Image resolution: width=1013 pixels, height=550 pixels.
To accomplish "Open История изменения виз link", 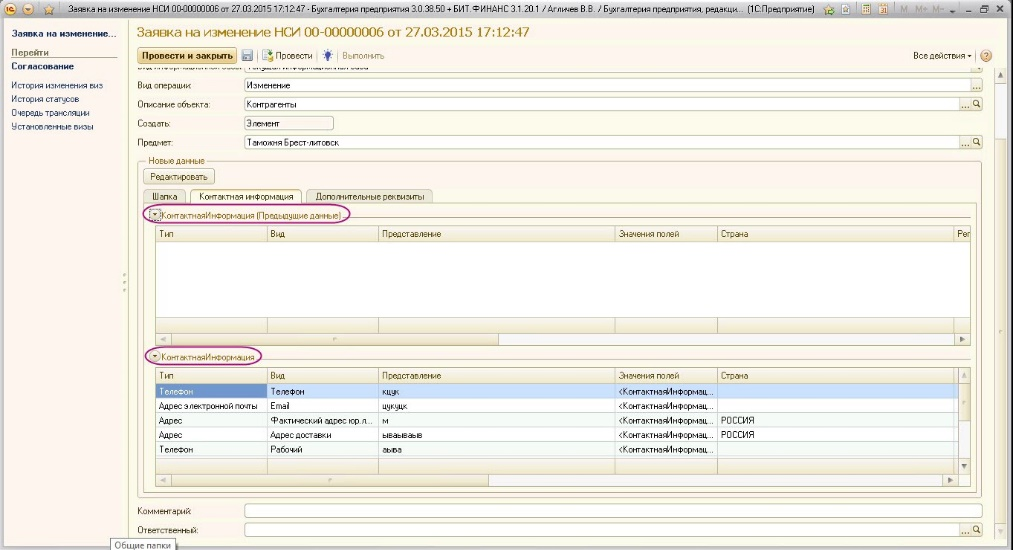I will [57, 86].
